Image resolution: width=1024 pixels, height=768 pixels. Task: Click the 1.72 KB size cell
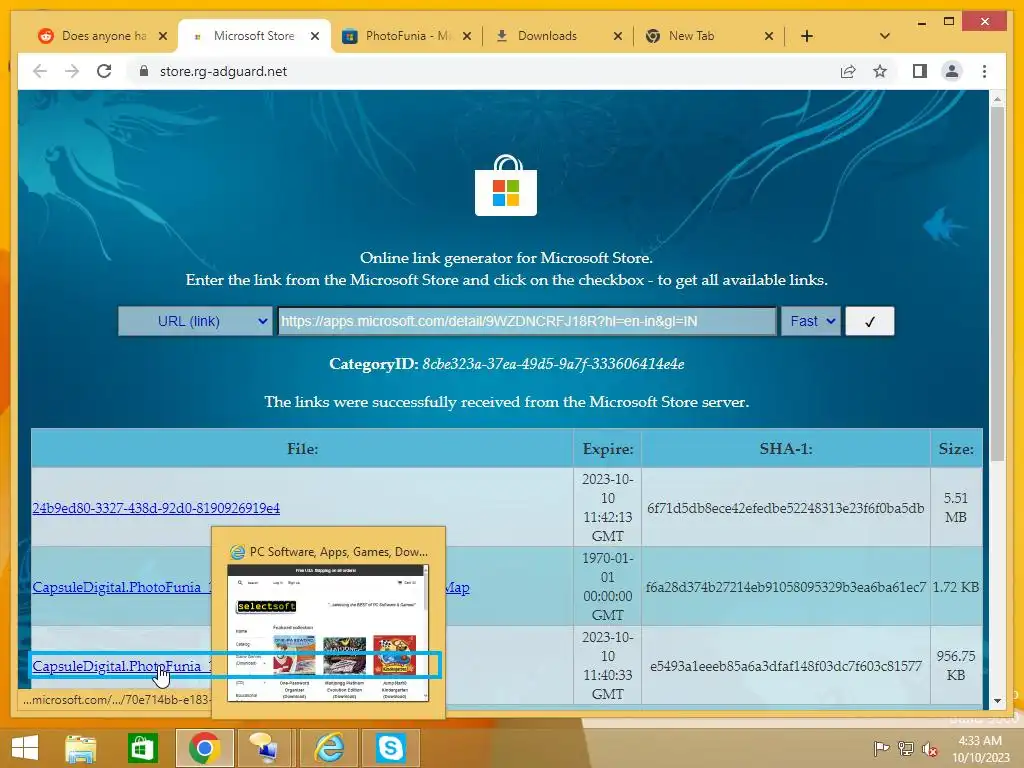click(x=956, y=587)
